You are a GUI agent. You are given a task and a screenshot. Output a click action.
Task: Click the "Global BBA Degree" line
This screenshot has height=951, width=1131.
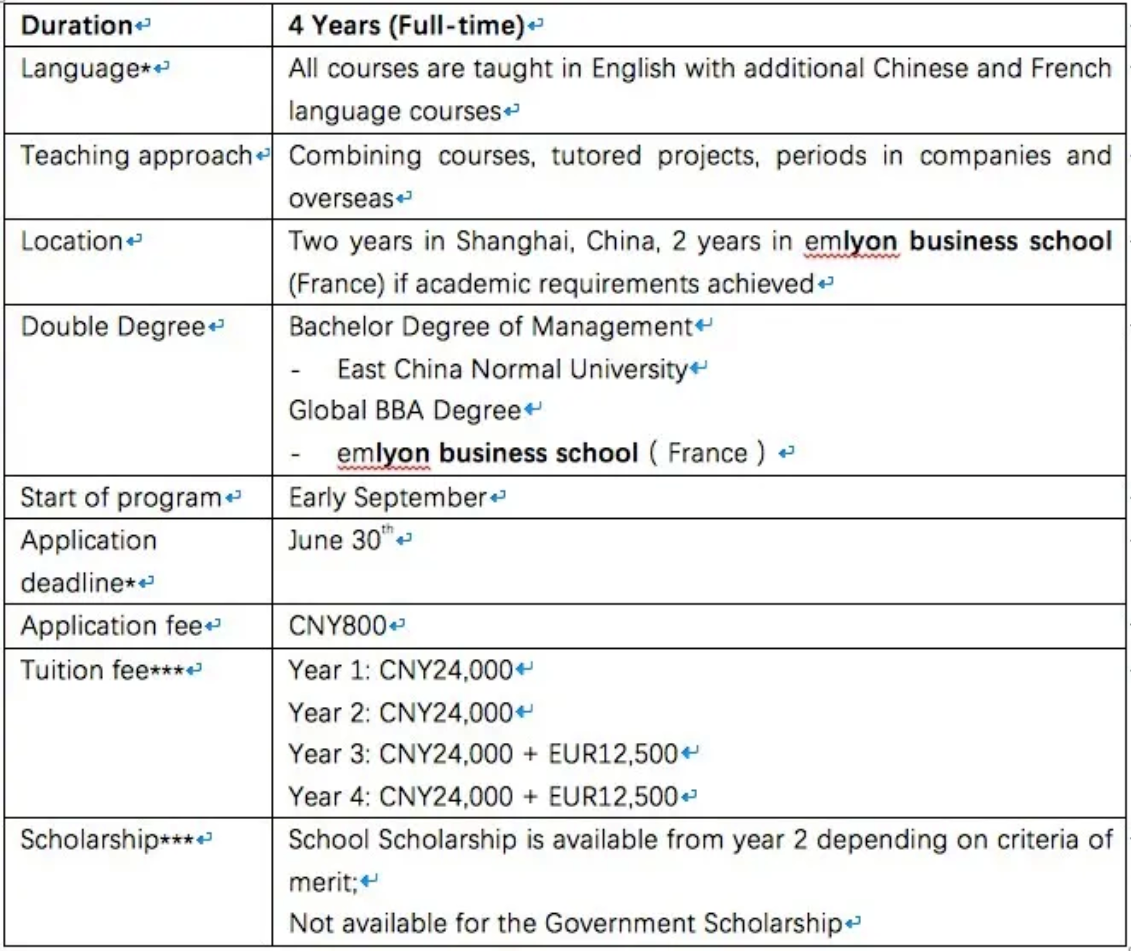[x=405, y=411]
